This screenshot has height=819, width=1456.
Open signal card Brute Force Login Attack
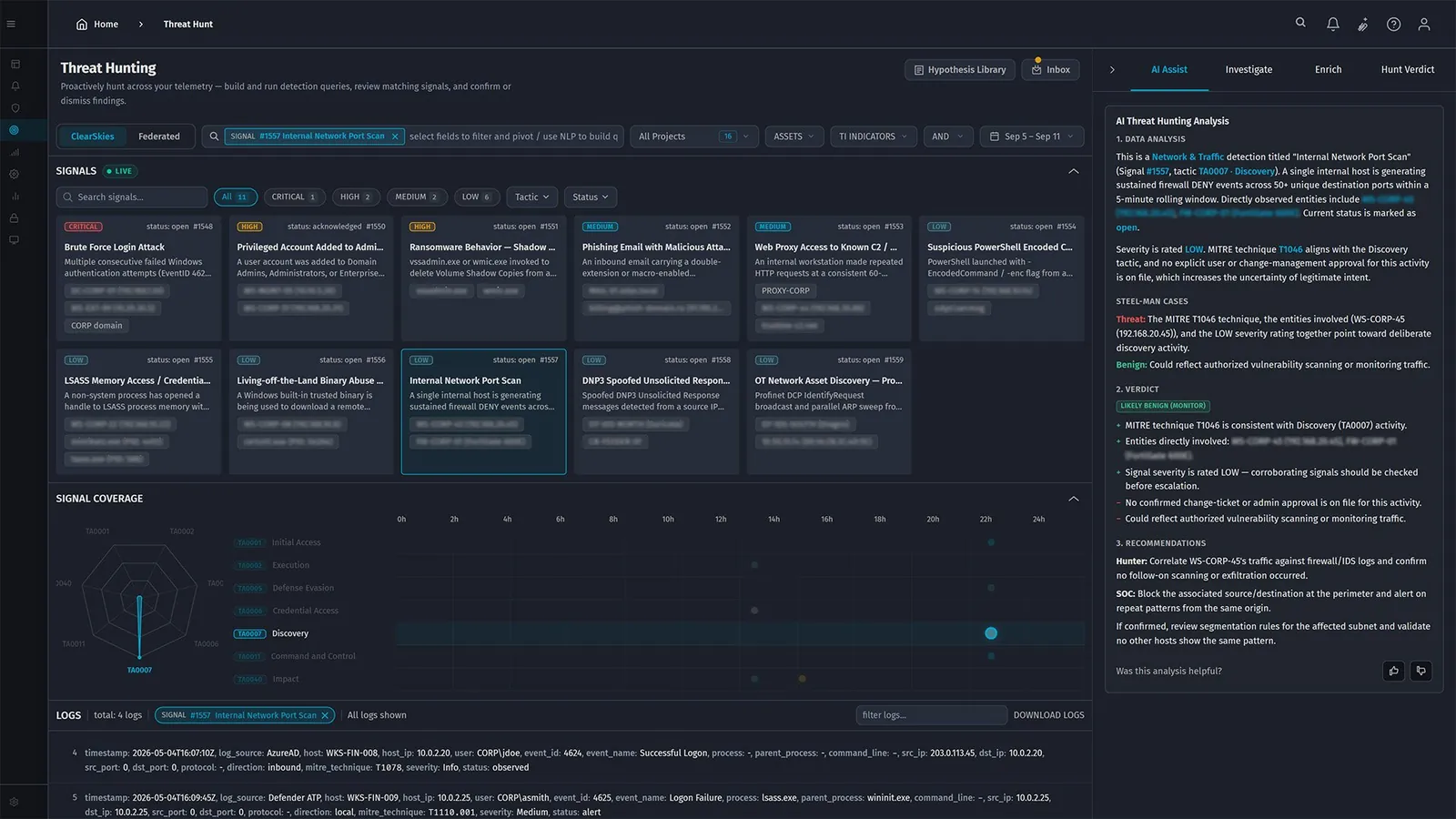tap(138, 278)
